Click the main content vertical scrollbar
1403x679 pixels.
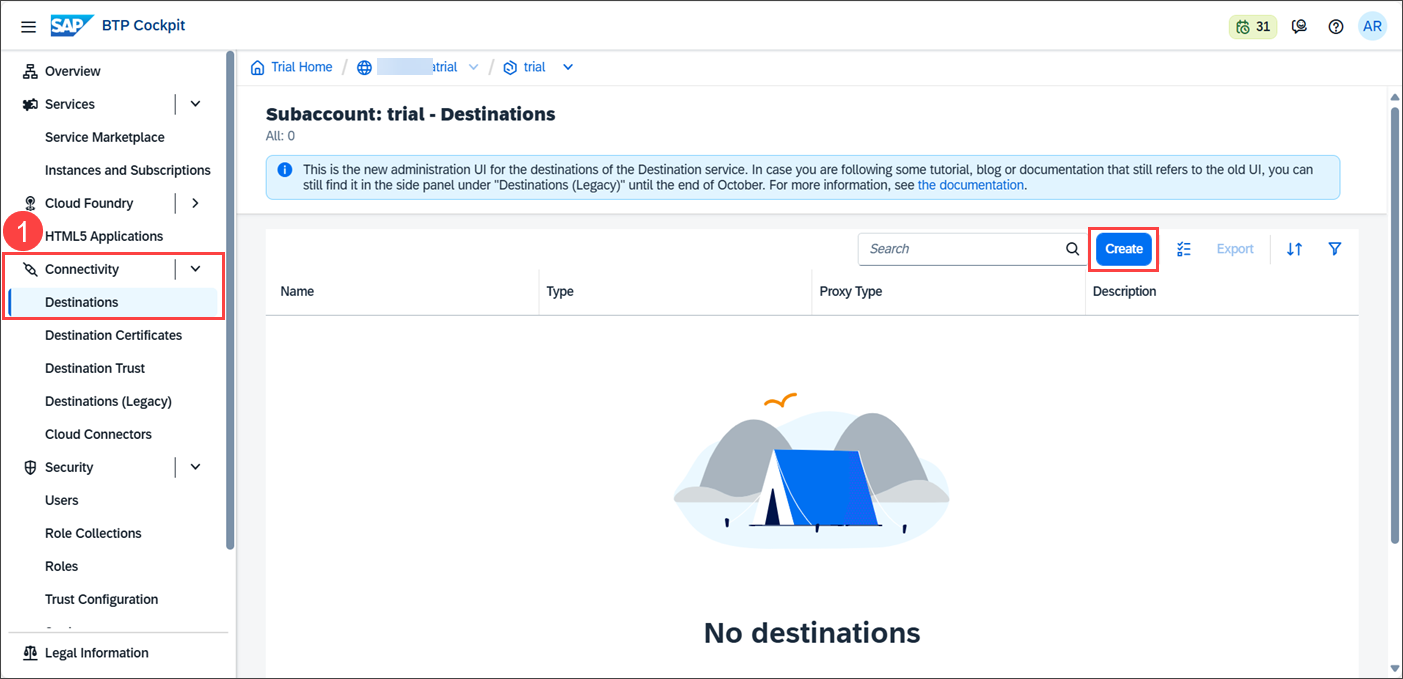(1395, 325)
